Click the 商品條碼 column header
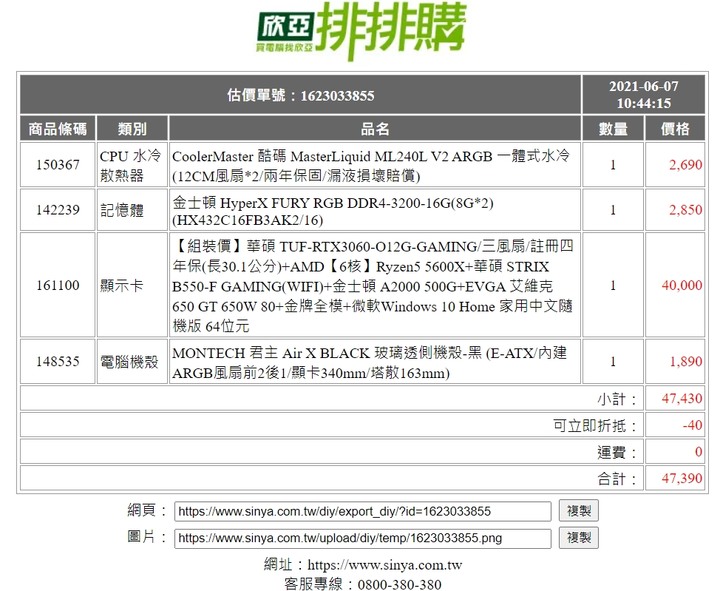The width and height of the screenshot is (720, 591). (x=57, y=129)
